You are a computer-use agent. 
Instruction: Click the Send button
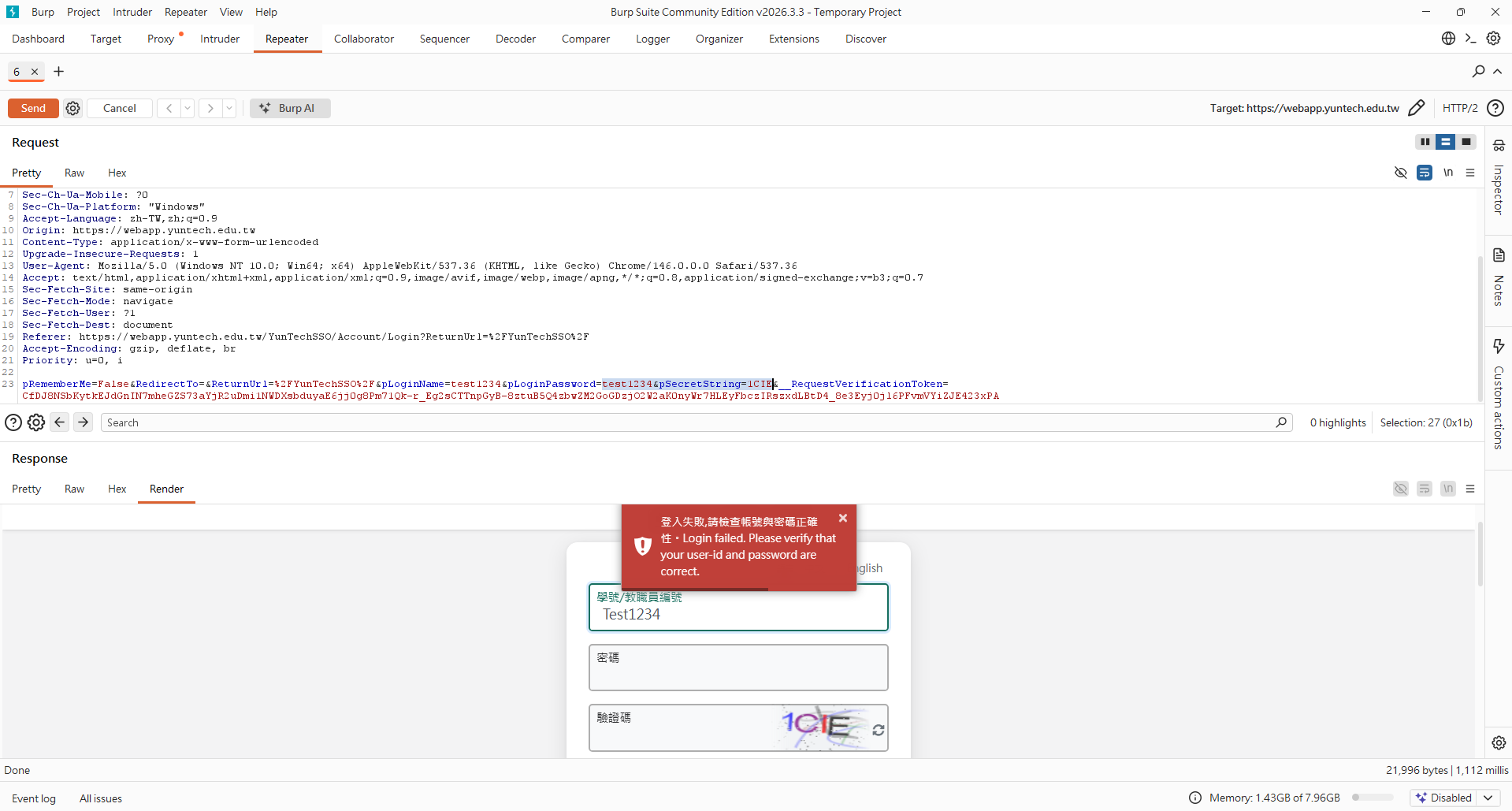tap(33, 108)
